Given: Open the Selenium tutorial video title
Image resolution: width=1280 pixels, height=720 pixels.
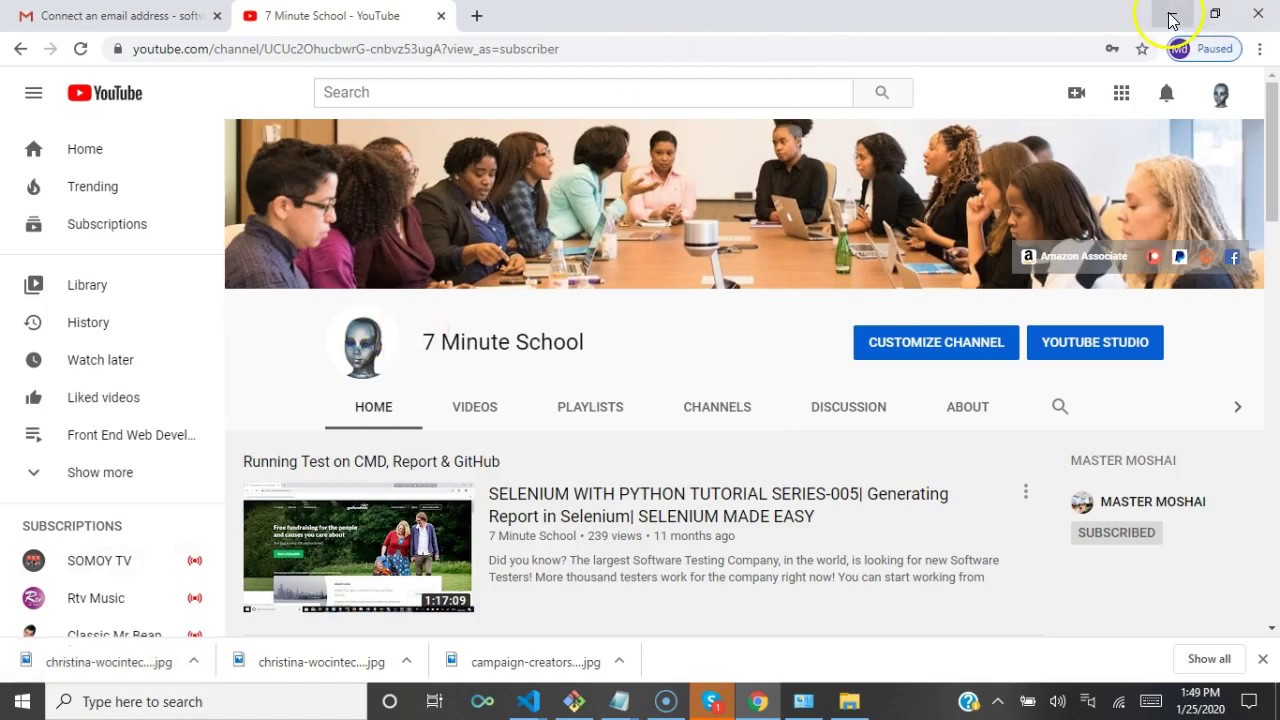Looking at the screenshot, I should coord(718,505).
